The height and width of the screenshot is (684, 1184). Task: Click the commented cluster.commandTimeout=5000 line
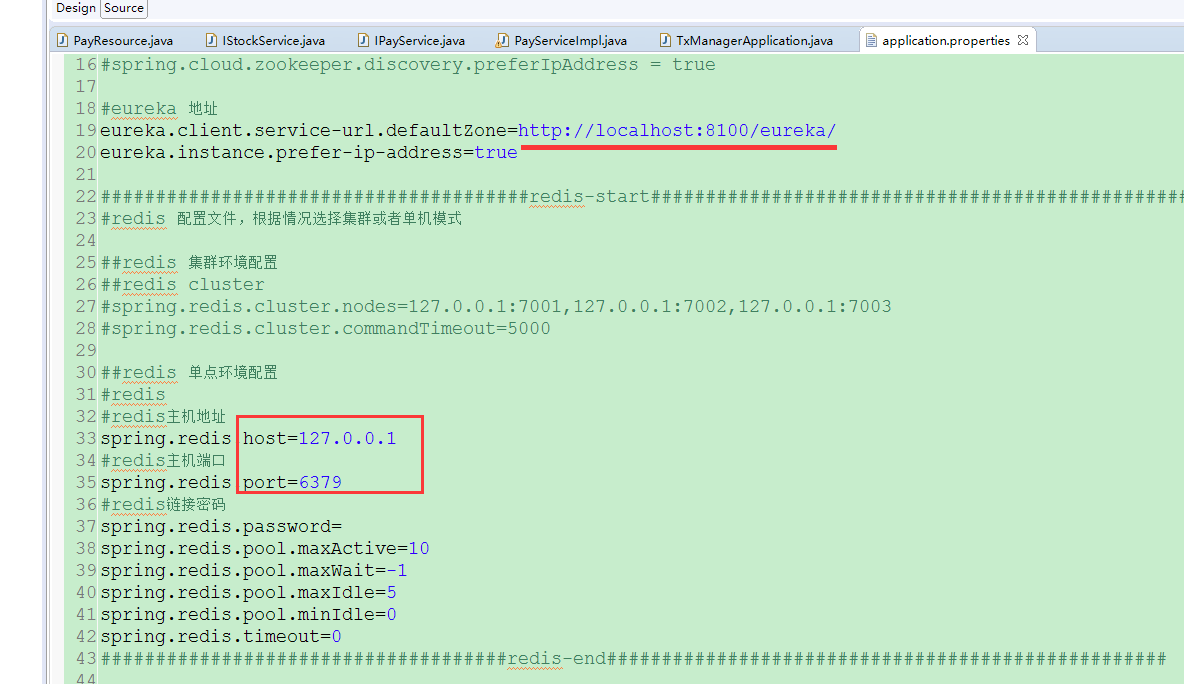pyautogui.click(x=325, y=328)
